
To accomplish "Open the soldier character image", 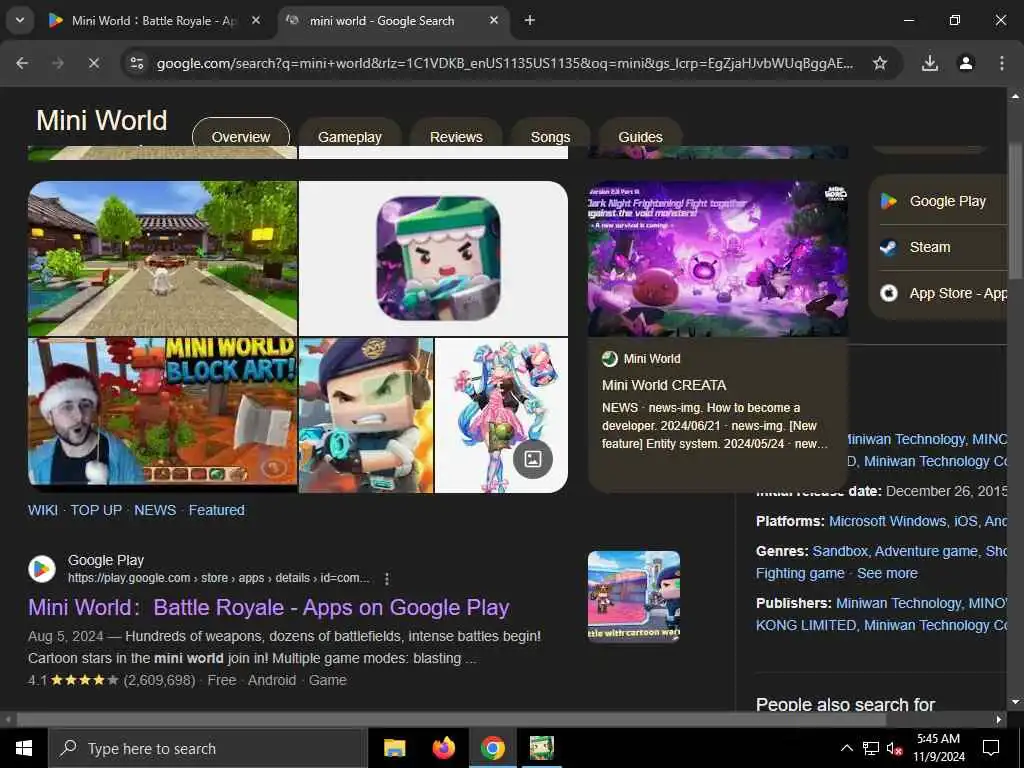I will (366, 415).
